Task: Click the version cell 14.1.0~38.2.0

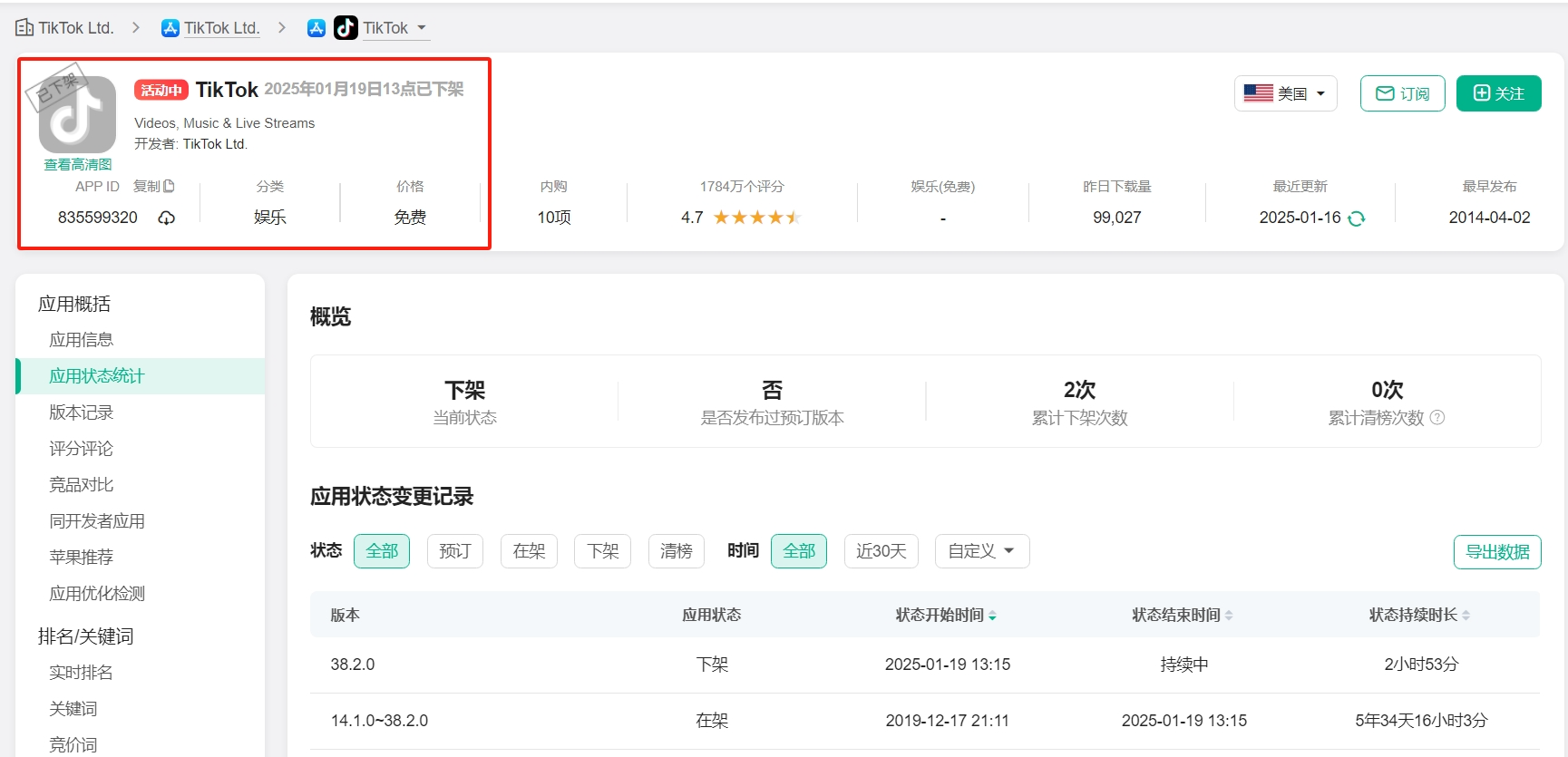Action: [379, 721]
